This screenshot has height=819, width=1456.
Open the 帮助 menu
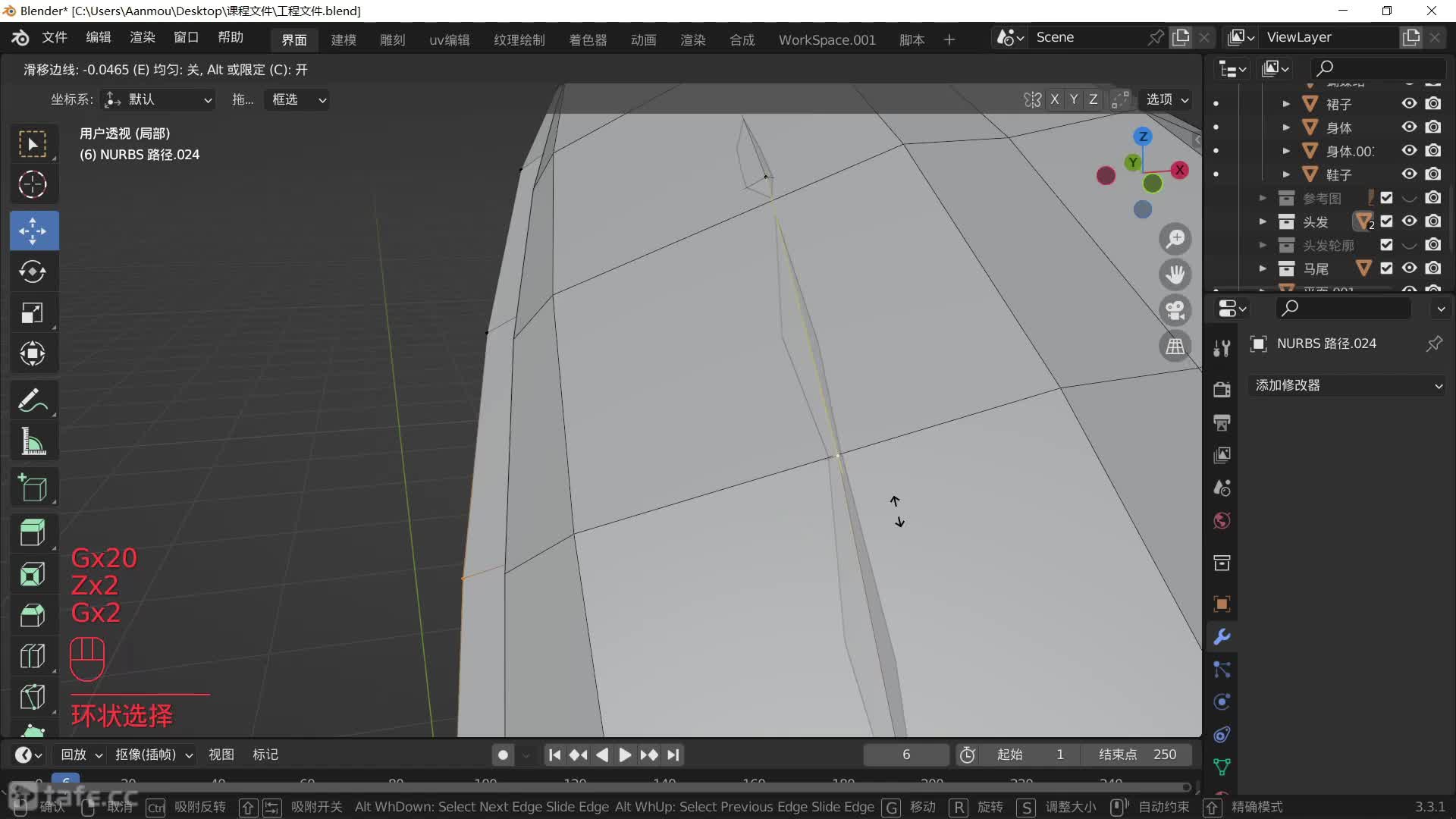point(231,37)
